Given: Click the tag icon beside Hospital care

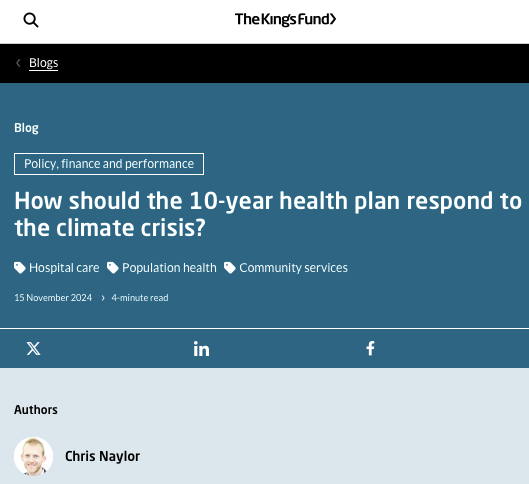Looking at the screenshot, I should (x=20, y=268).
